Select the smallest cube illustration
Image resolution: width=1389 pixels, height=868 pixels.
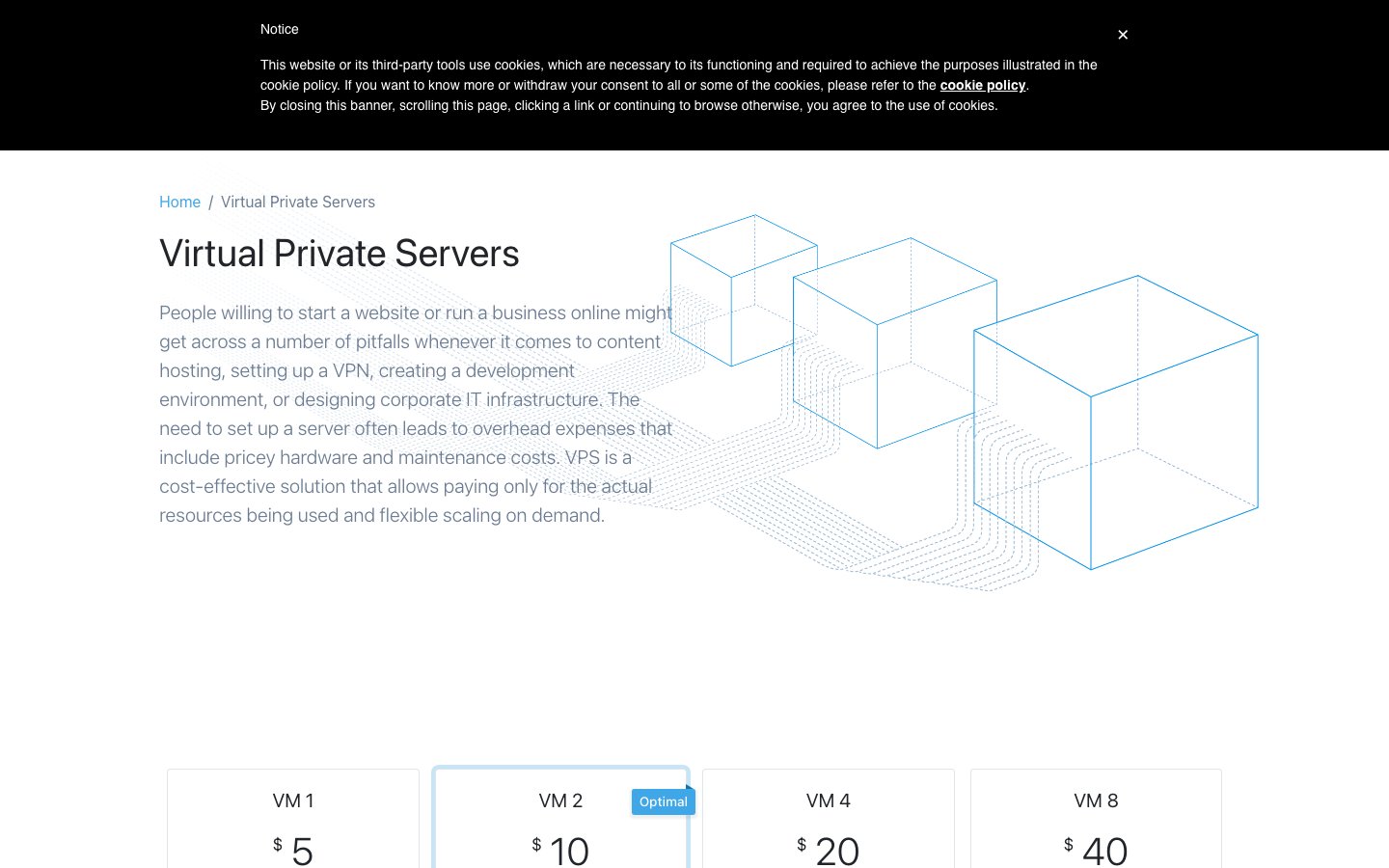[x=744, y=290]
